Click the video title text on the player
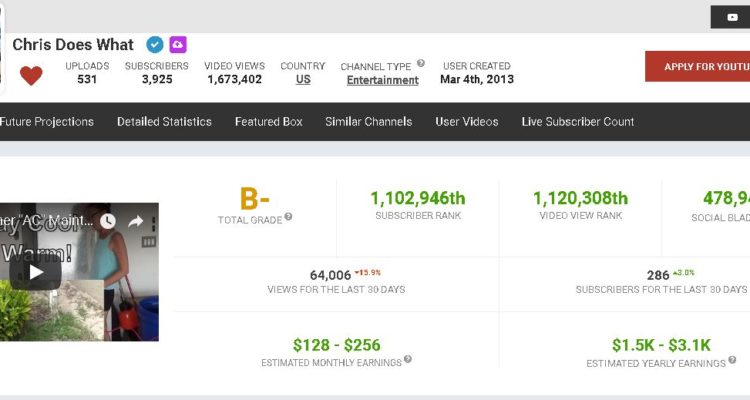This screenshot has height=400, width=750. (46, 221)
